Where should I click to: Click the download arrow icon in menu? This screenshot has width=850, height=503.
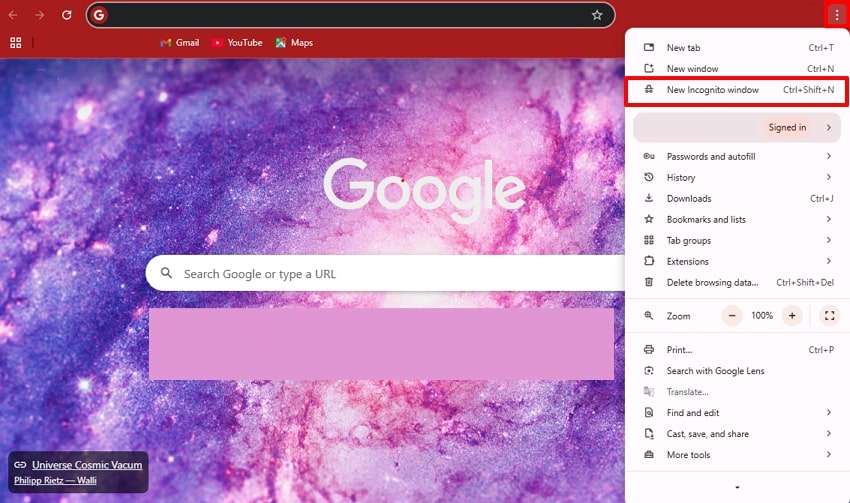point(648,198)
